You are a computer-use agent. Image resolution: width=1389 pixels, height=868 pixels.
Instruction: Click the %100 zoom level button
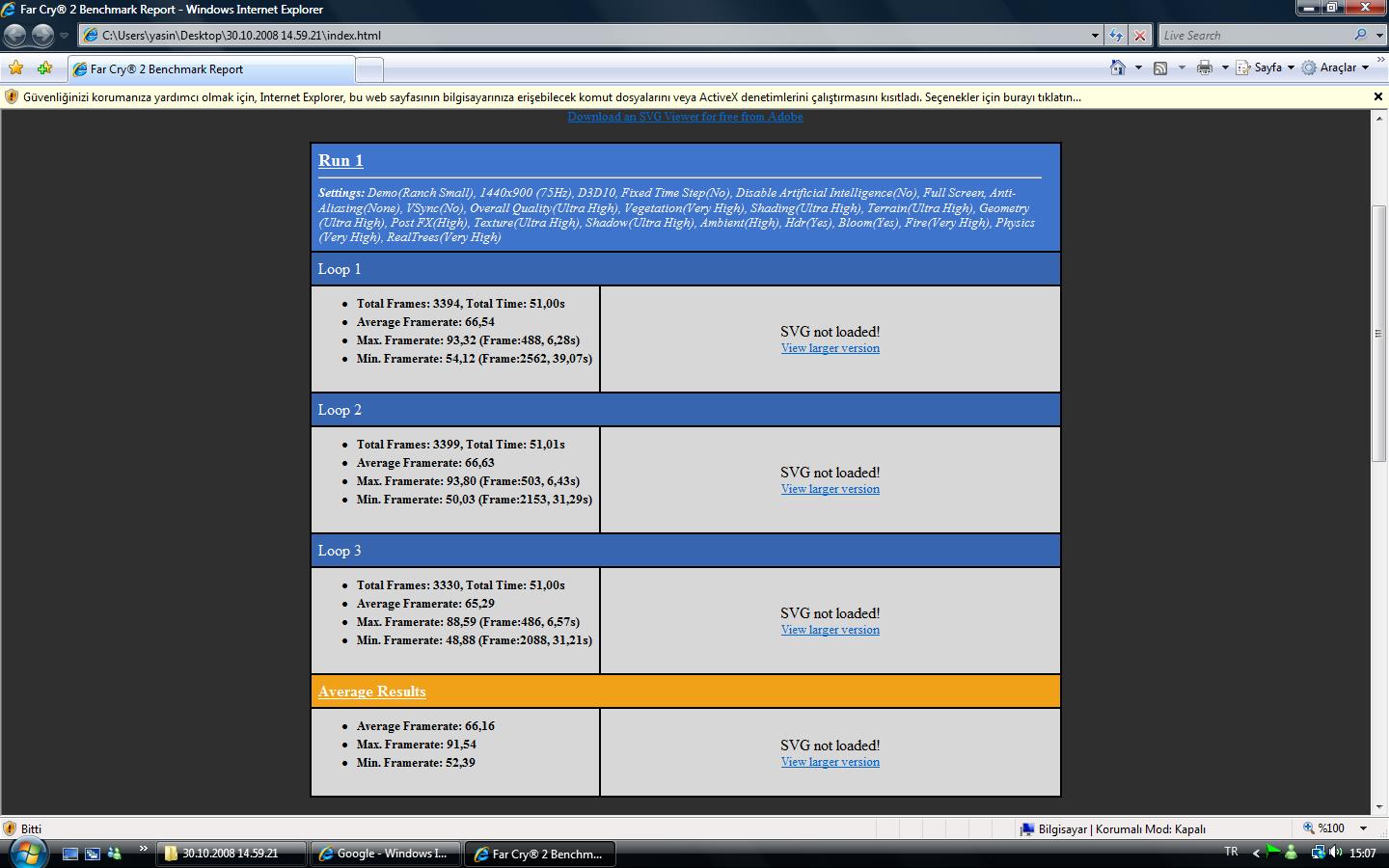[1324, 828]
